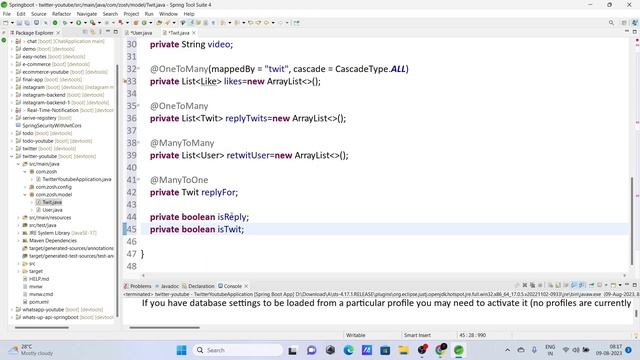Click the Package Explorer horizontal scrollbar
Screen dimensions: 640x360
click(42, 327)
